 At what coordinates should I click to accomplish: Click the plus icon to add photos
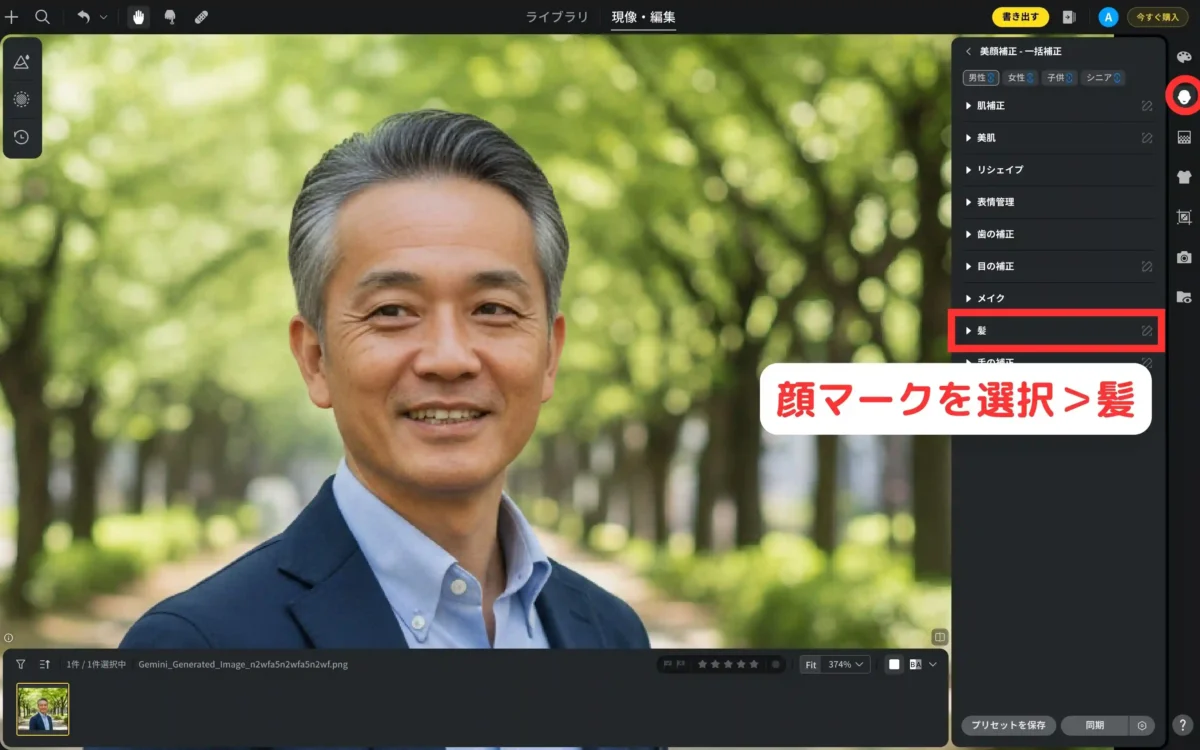(12, 17)
